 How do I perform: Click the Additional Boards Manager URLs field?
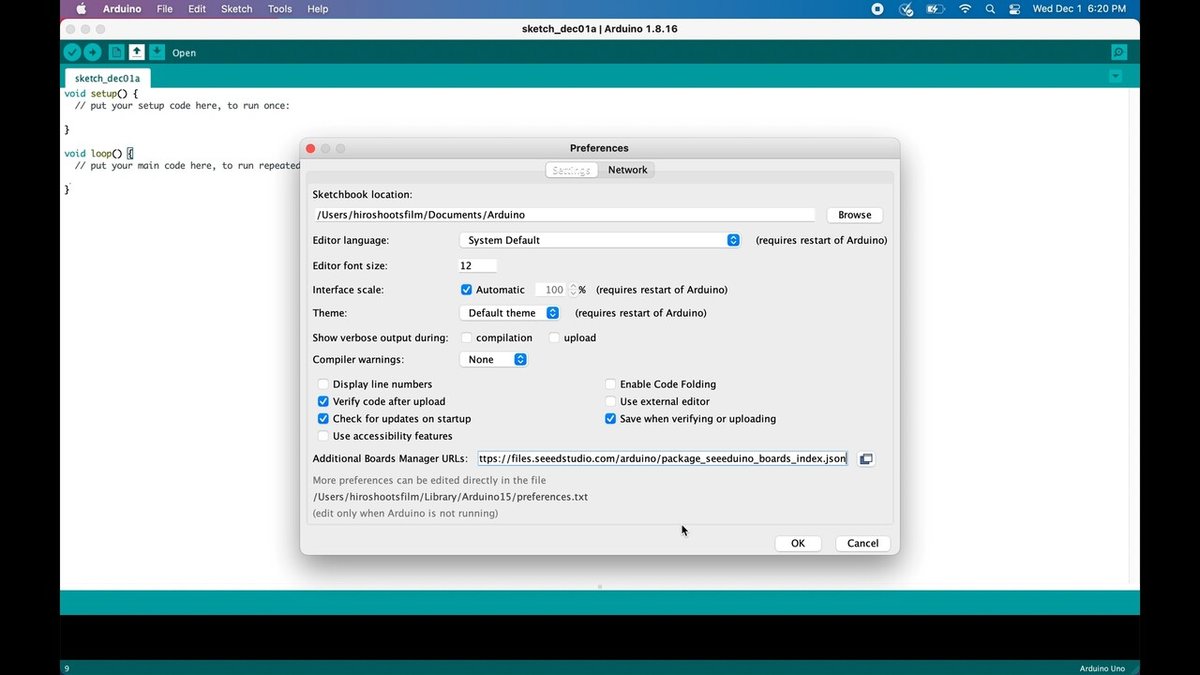point(662,459)
